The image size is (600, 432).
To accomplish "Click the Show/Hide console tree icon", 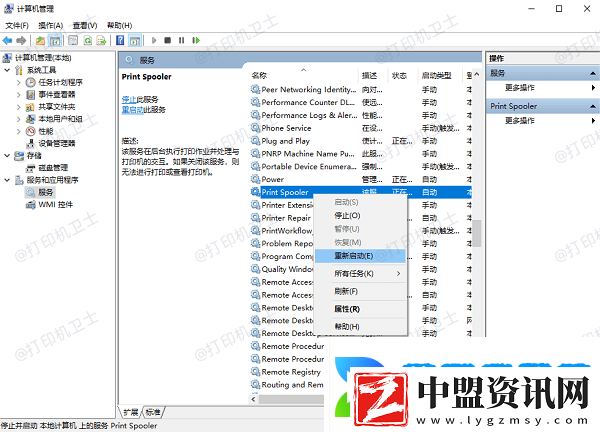I will pos(55,40).
